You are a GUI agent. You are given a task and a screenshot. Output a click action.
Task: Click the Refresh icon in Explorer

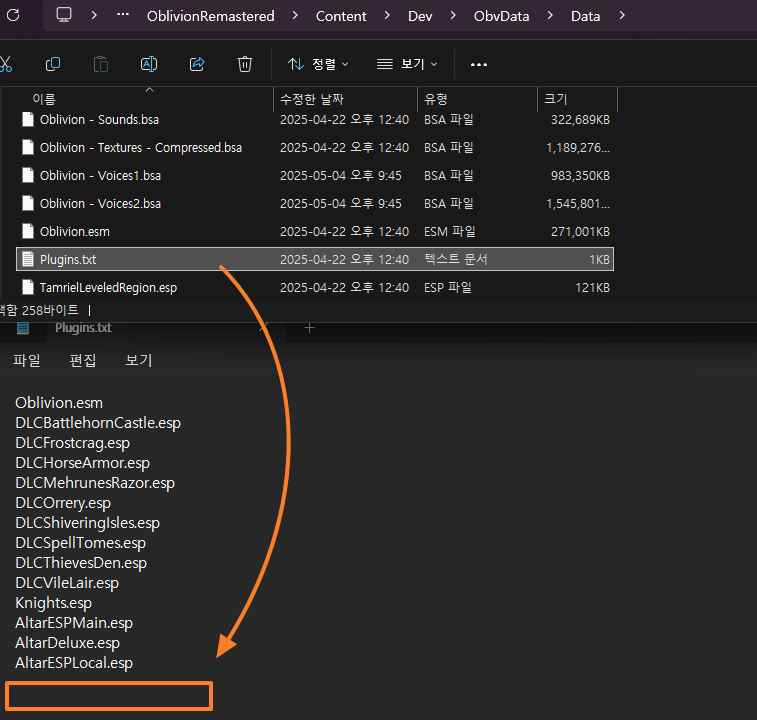tap(13, 15)
